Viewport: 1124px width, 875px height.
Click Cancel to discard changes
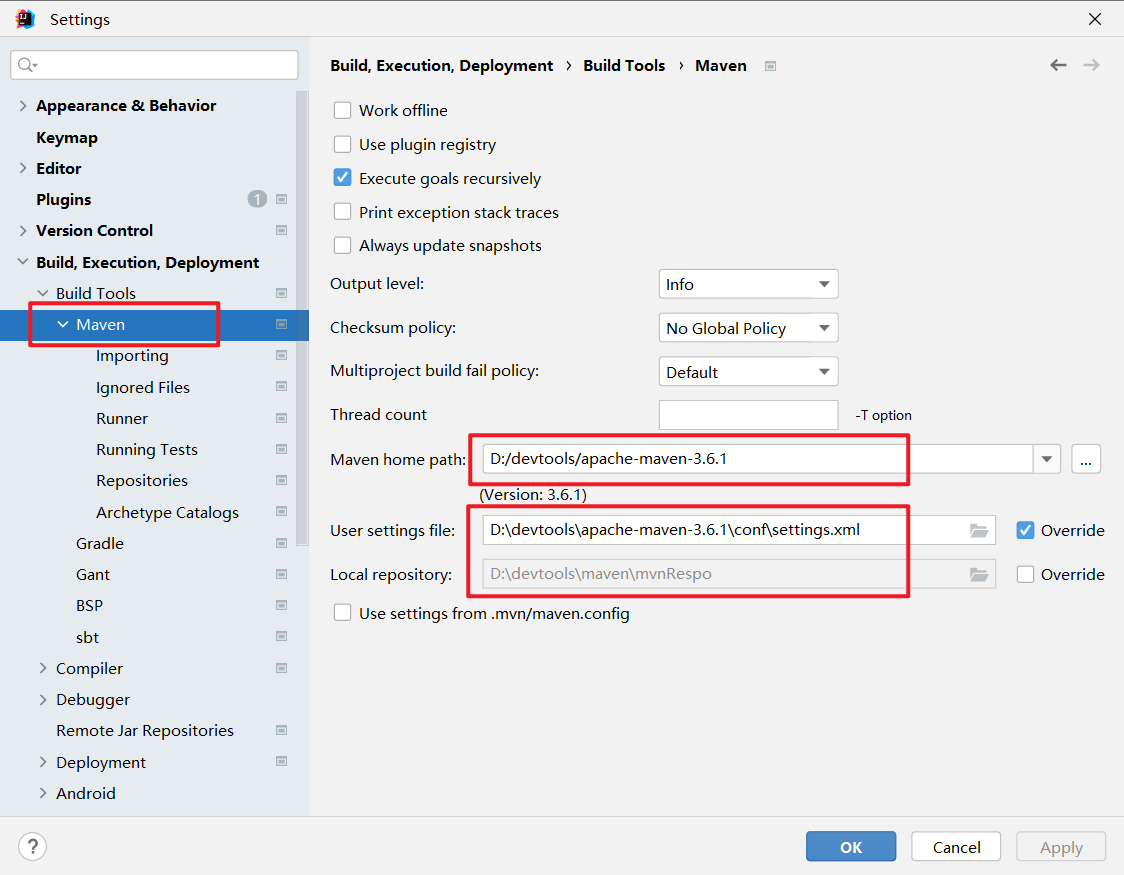956,846
